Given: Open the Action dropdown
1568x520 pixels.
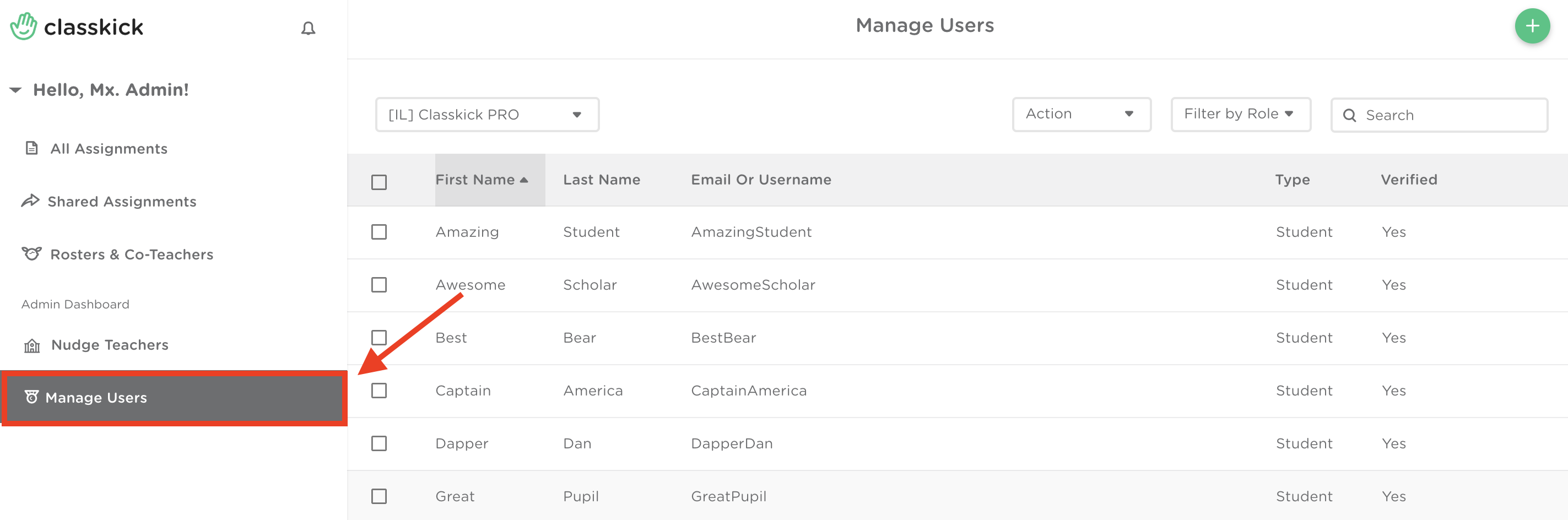Looking at the screenshot, I should point(1081,114).
